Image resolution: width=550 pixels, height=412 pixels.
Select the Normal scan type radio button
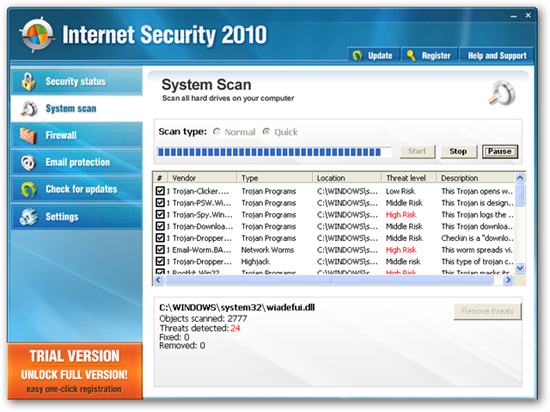tap(217, 131)
